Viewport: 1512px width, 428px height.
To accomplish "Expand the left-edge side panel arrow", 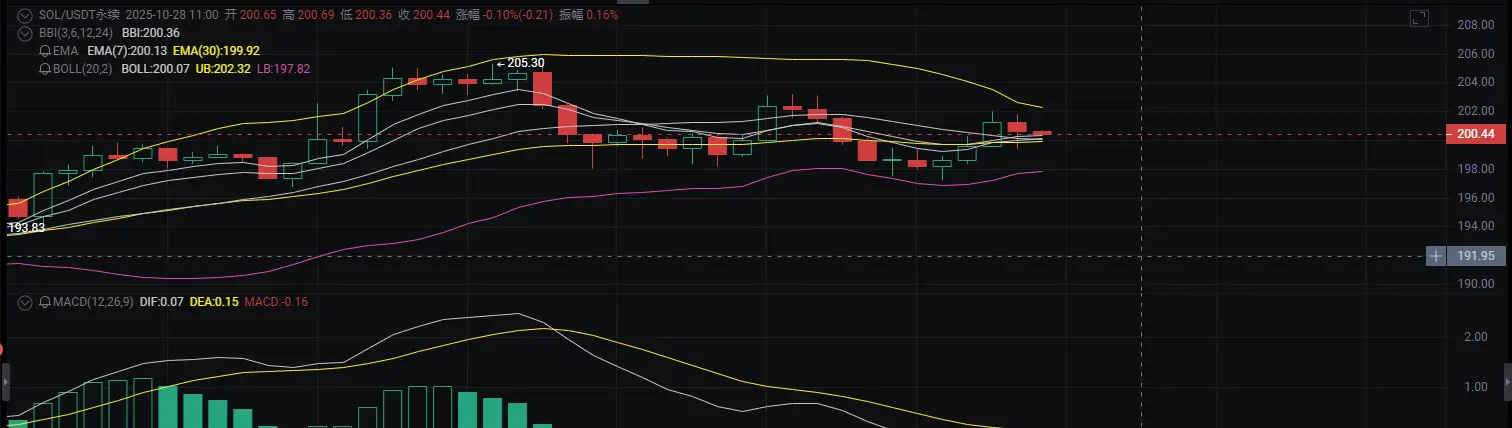I will pos(4,382).
